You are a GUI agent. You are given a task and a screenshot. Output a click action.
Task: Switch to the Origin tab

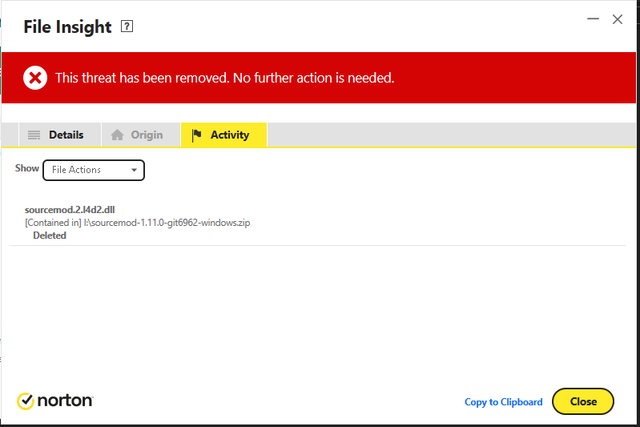click(141, 135)
